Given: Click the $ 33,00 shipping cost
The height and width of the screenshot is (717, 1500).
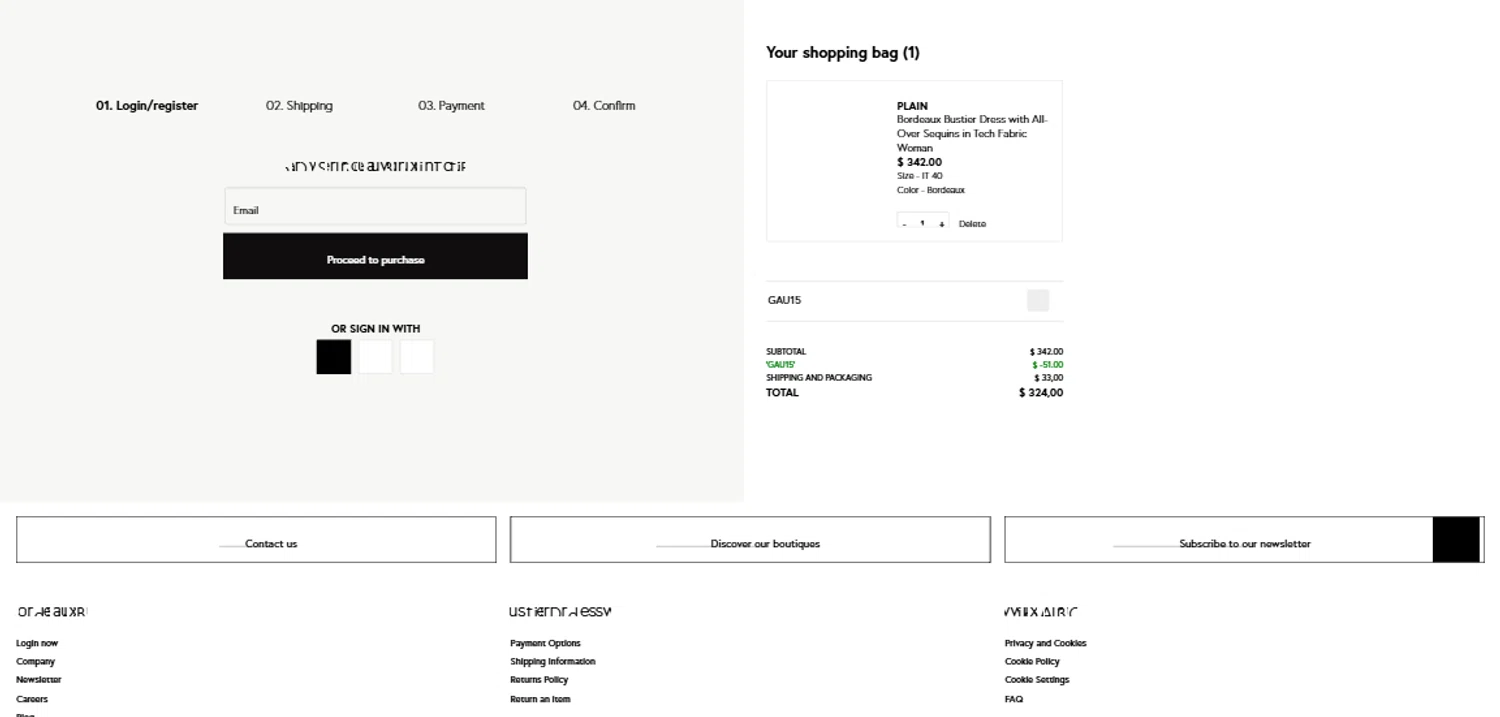Looking at the screenshot, I should pos(1048,378).
